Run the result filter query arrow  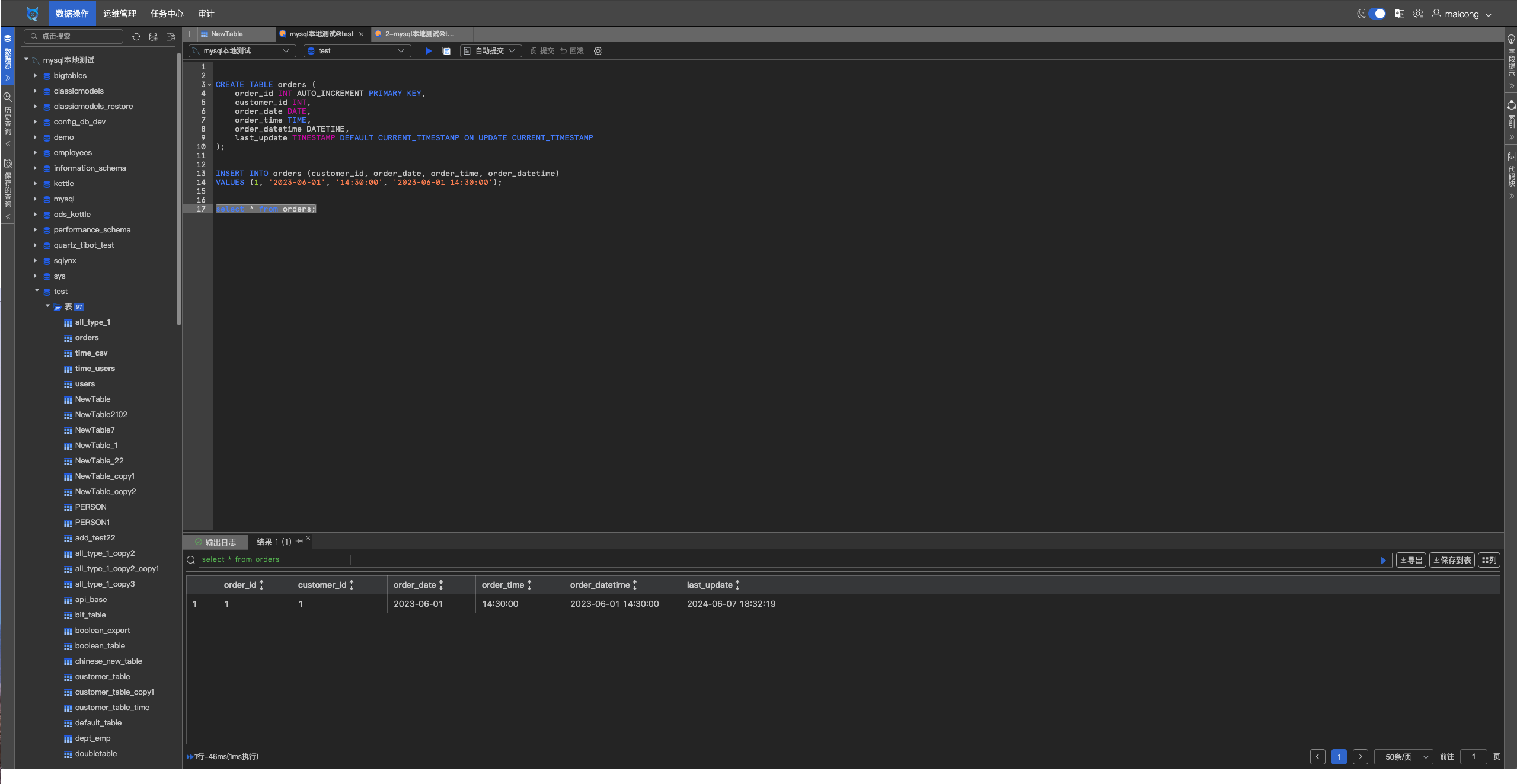click(x=1383, y=561)
